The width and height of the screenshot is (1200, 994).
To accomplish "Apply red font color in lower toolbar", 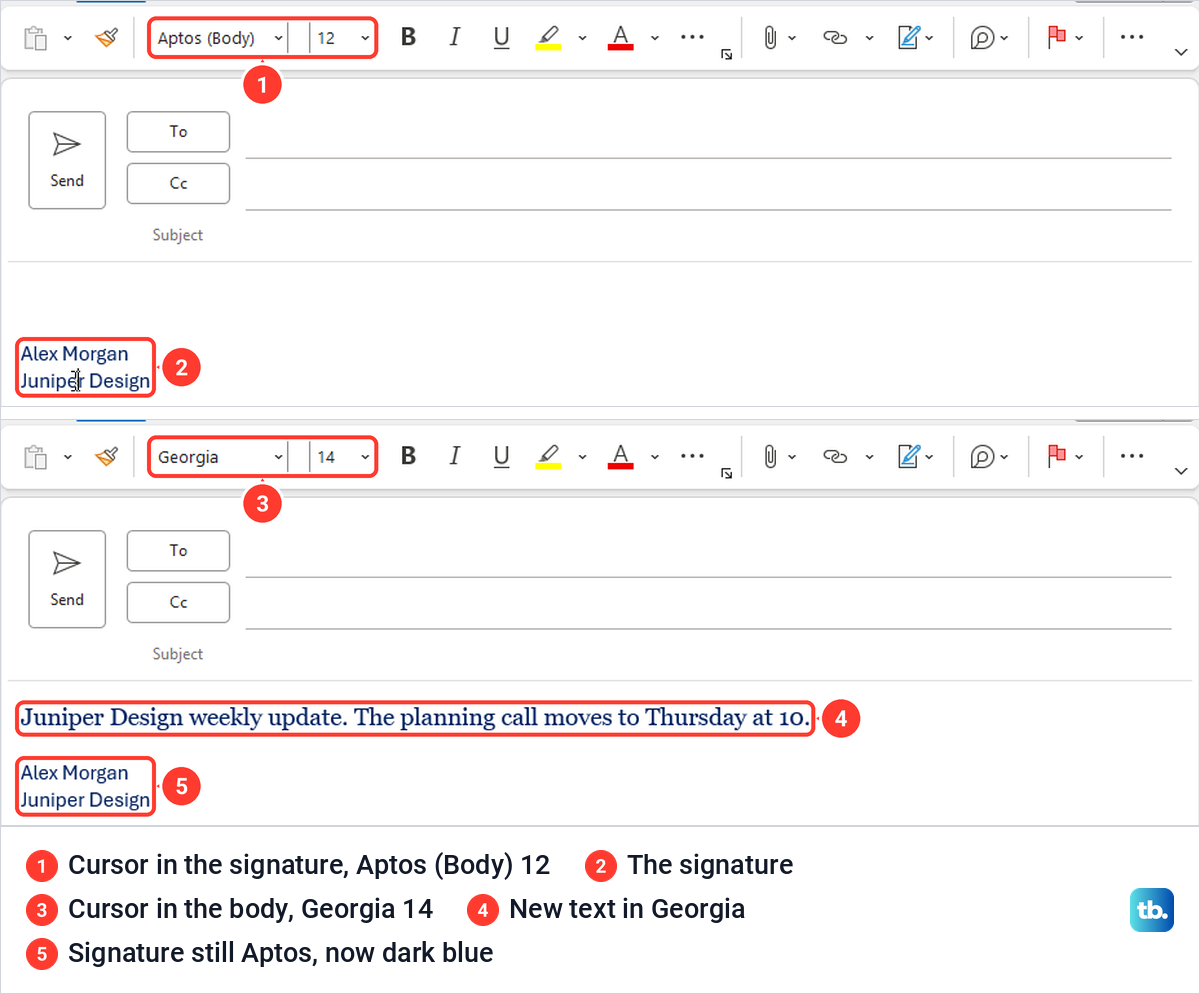I will 621,457.
